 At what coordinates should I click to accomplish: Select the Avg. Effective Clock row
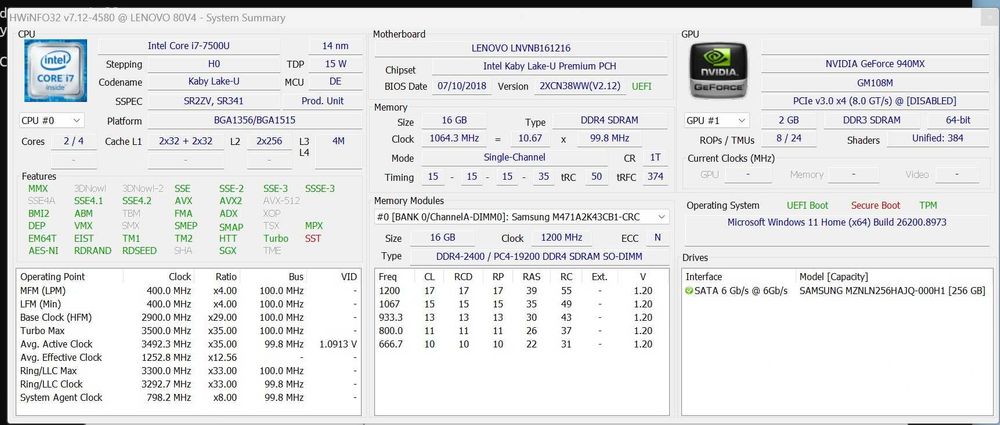[188, 357]
